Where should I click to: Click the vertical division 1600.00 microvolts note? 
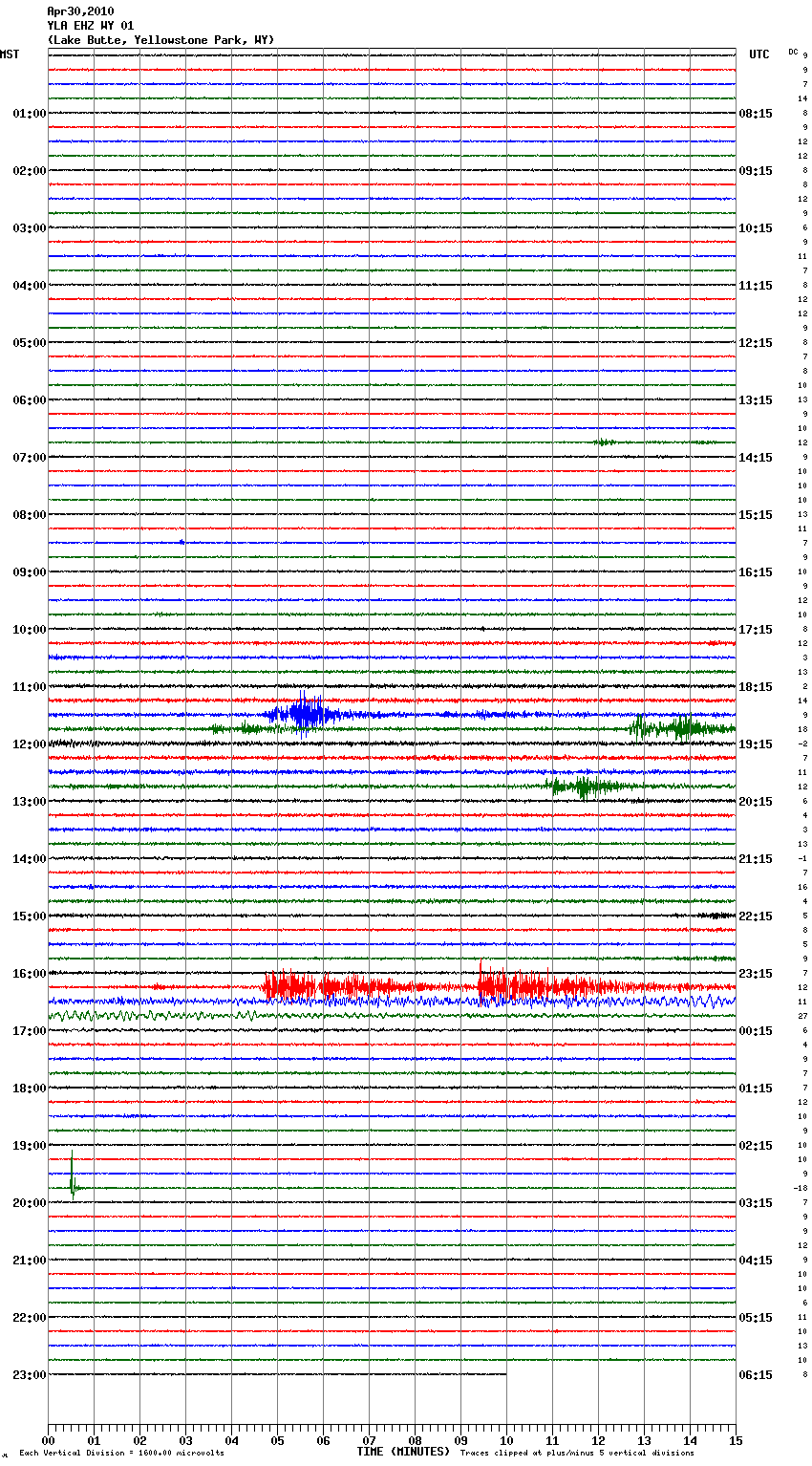click(x=122, y=1454)
